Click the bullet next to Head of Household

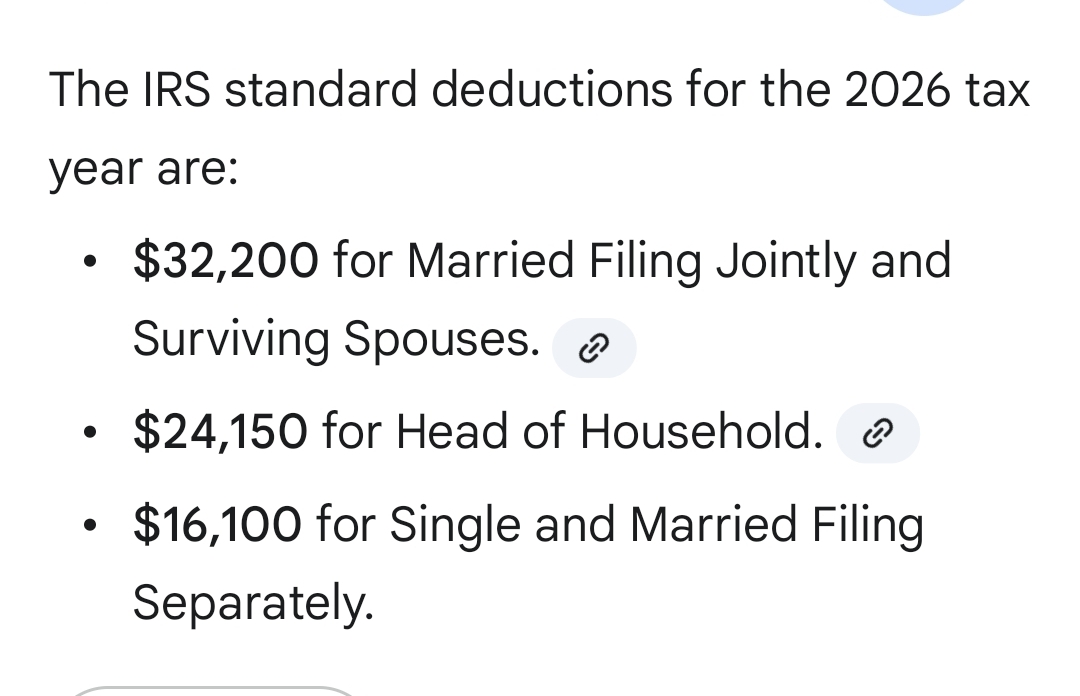(91, 433)
